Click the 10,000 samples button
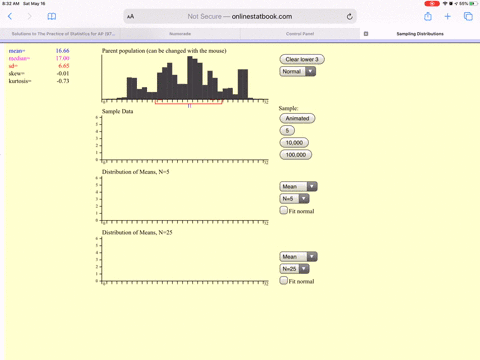 click(294, 143)
